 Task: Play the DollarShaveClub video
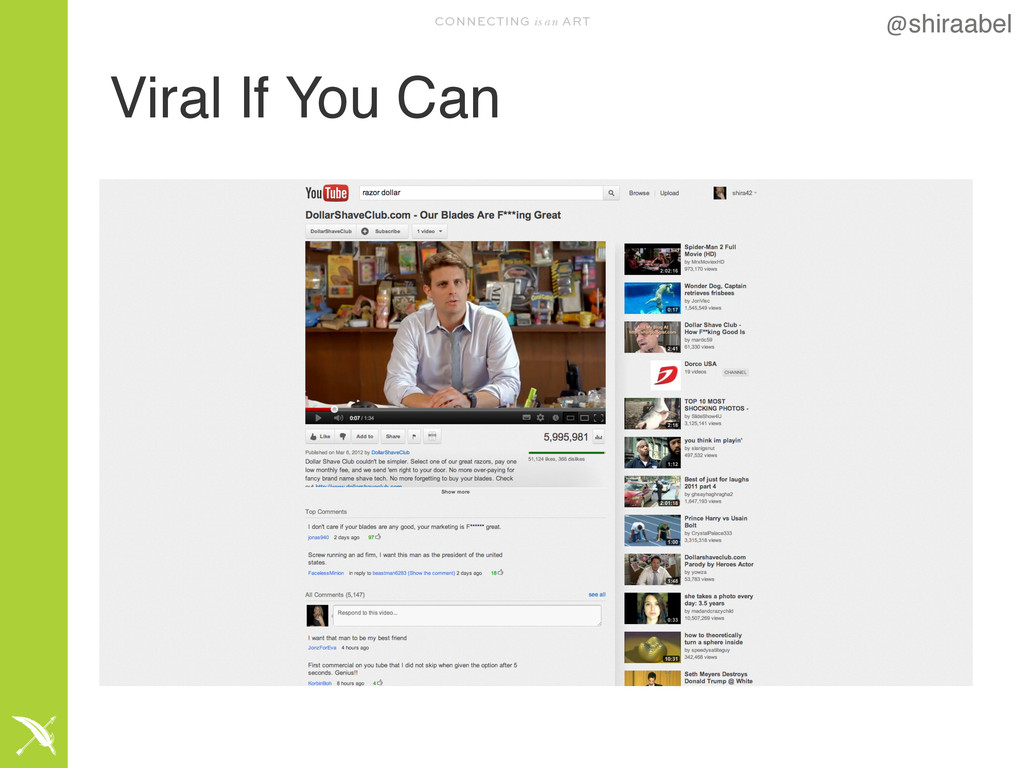318,418
